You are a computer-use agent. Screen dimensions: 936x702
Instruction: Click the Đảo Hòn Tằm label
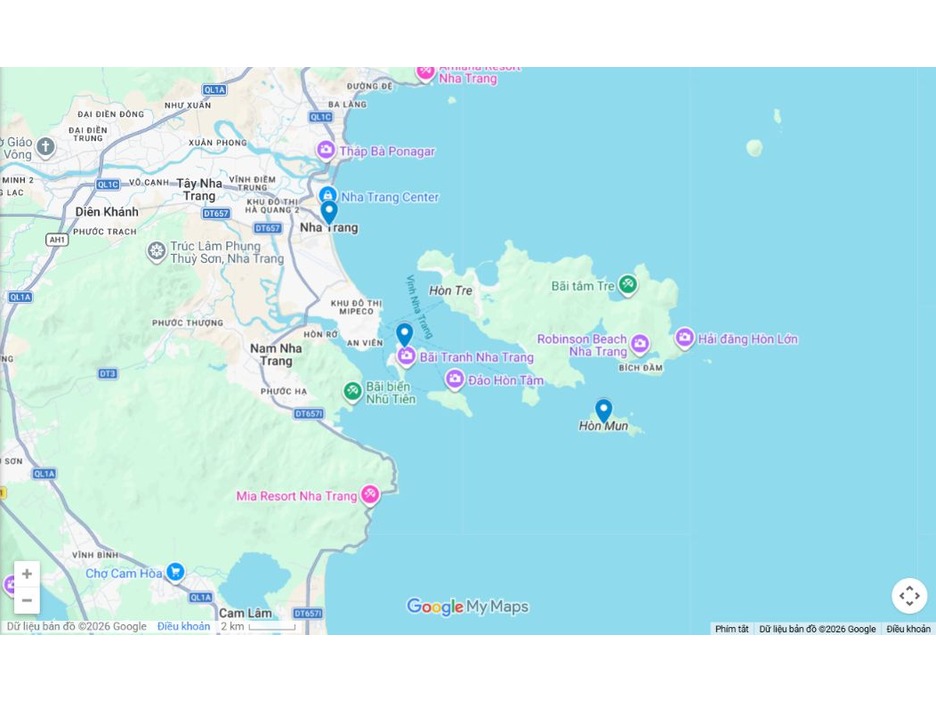506,380
